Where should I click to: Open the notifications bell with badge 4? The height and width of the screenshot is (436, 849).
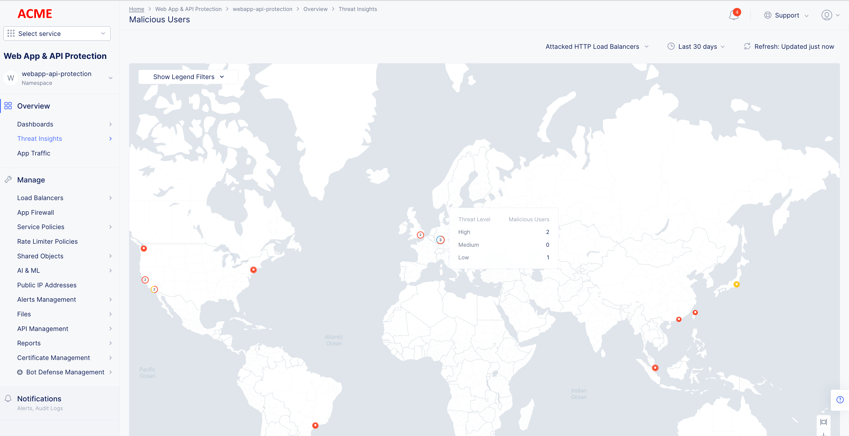click(734, 15)
